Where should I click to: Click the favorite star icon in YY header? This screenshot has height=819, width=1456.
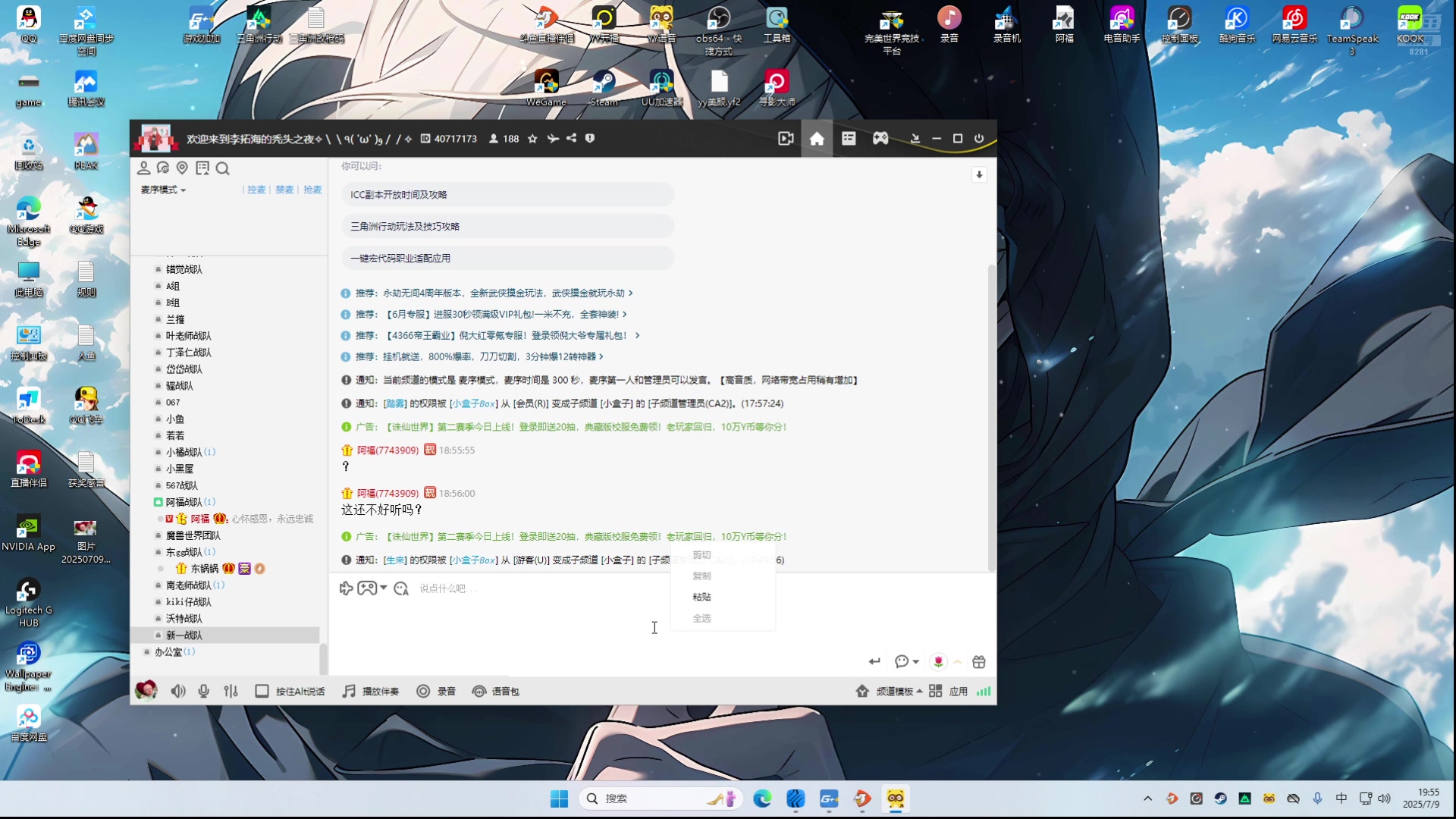coord(532,139)
